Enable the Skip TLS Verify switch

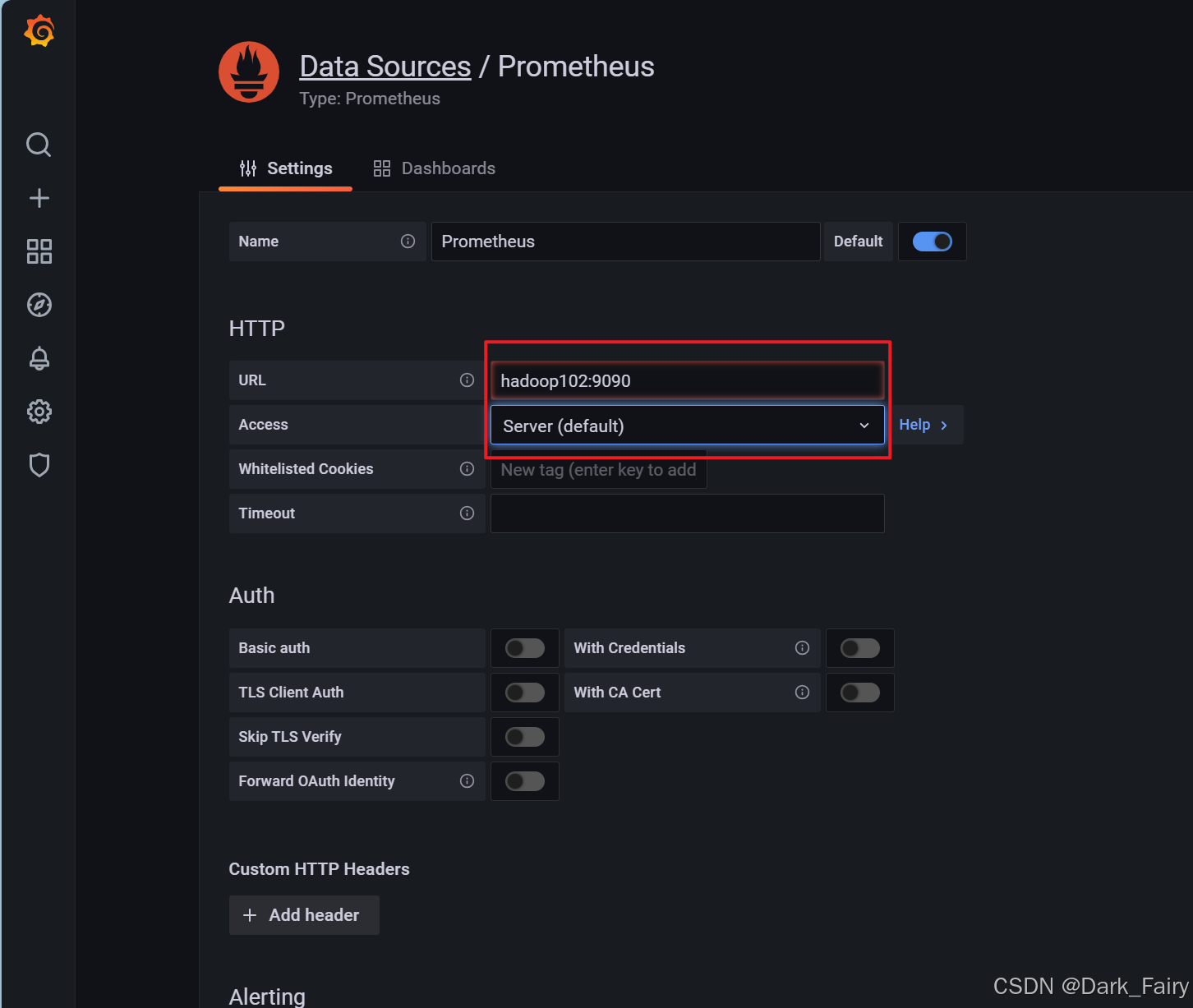pyautogui.click(x=525, y=737)
